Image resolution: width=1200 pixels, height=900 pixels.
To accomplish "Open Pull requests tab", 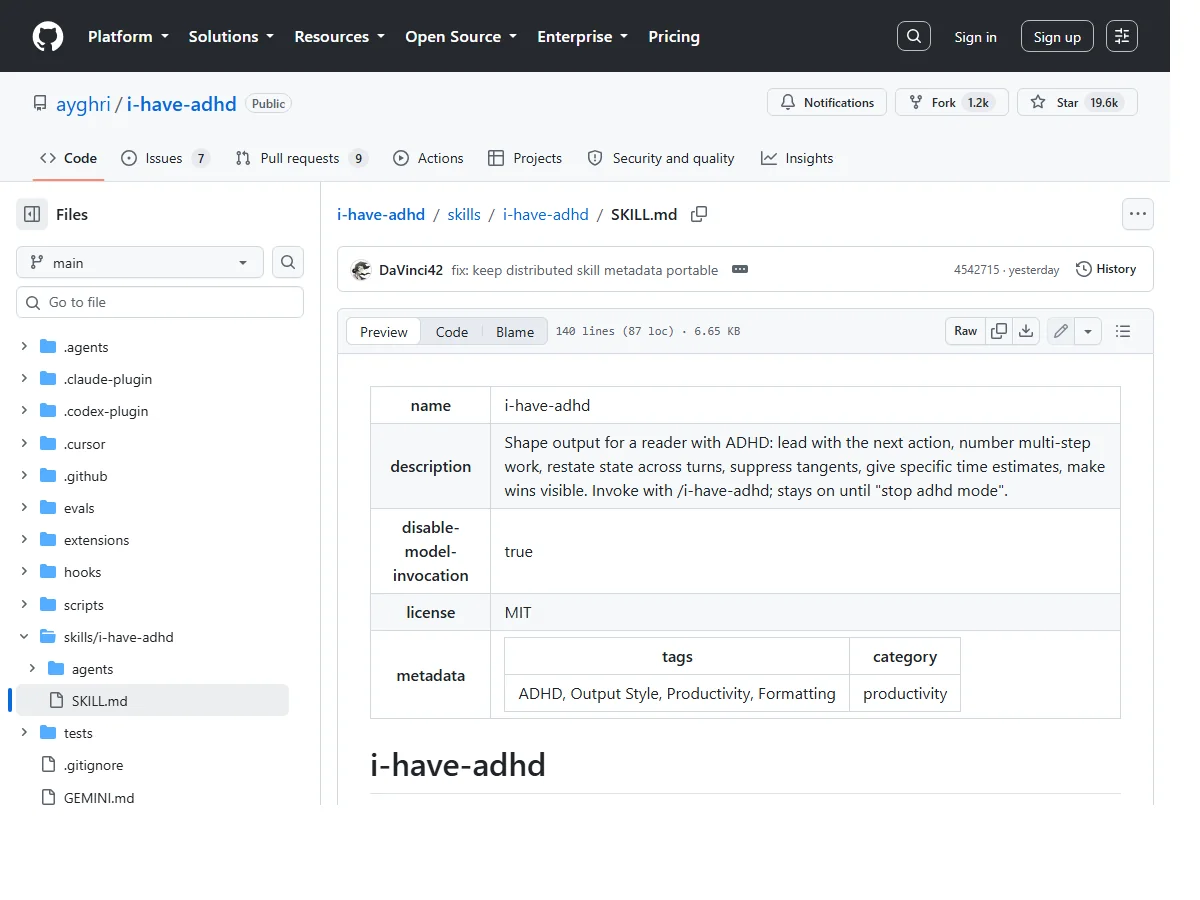I will (301, 158).
